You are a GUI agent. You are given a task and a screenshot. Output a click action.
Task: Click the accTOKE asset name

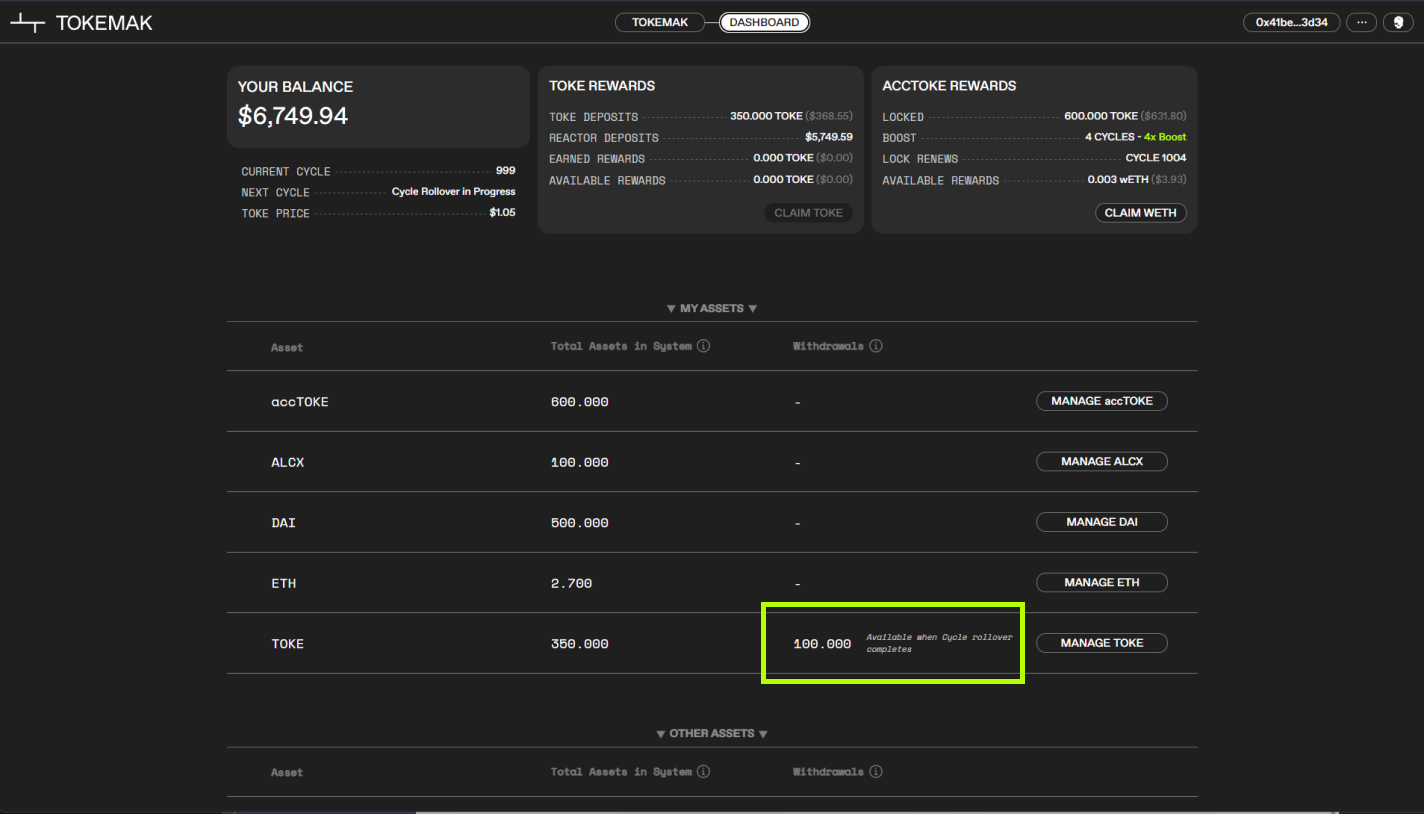(x=300, y=402)
